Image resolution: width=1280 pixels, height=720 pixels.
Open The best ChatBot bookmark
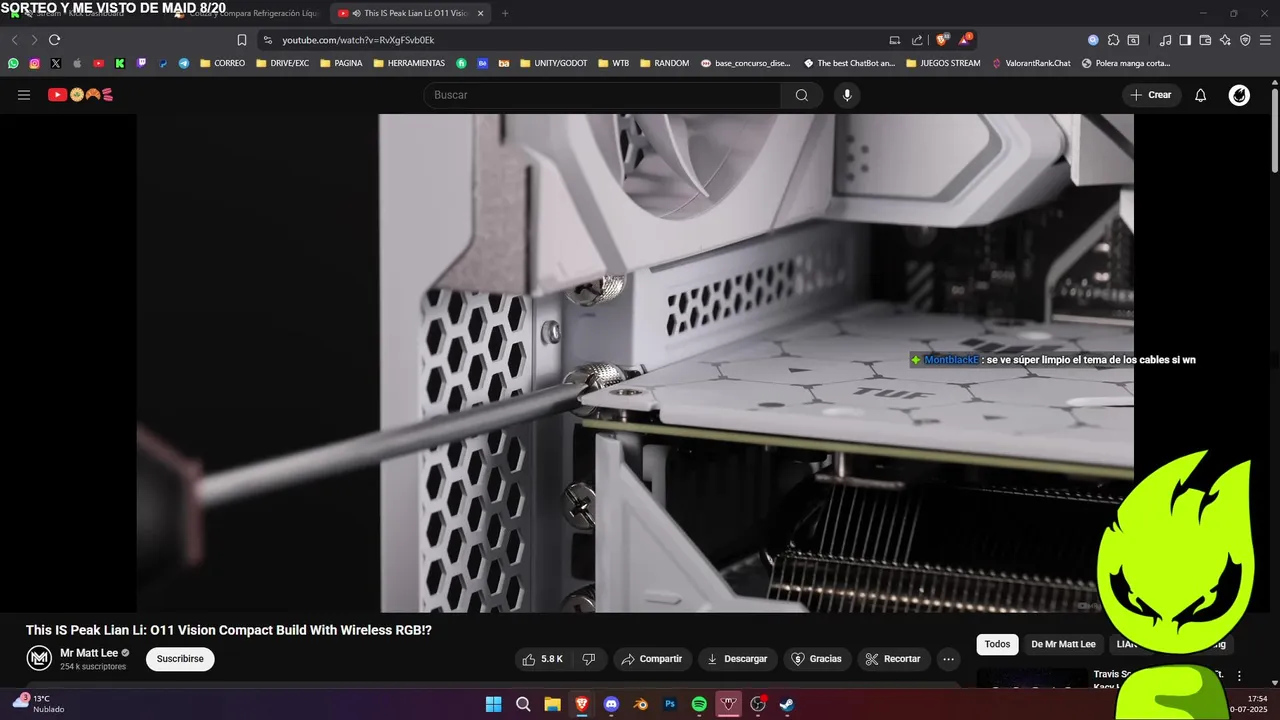[x=849, y=63]
